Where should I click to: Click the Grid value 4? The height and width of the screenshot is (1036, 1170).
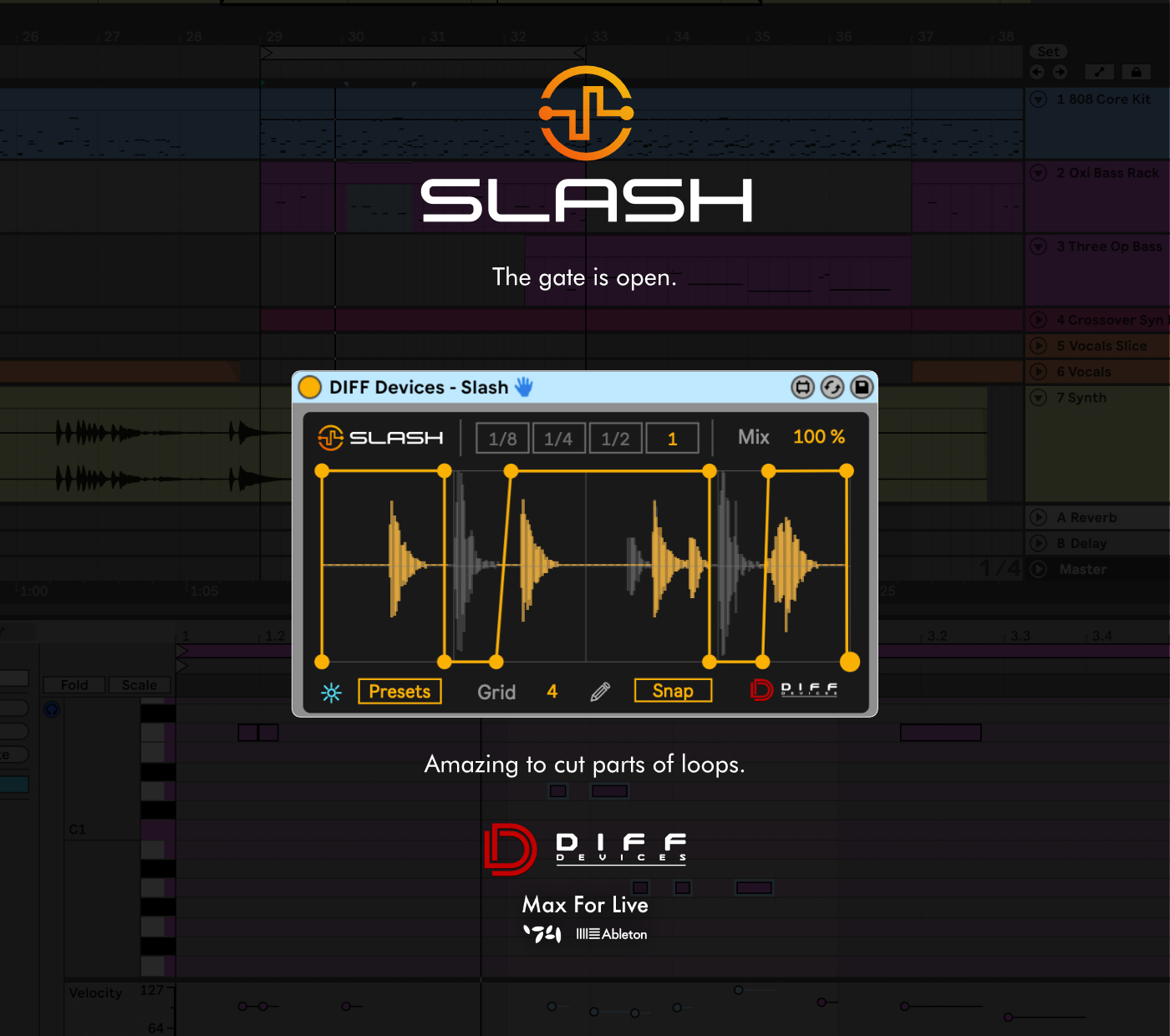point(552,692)
